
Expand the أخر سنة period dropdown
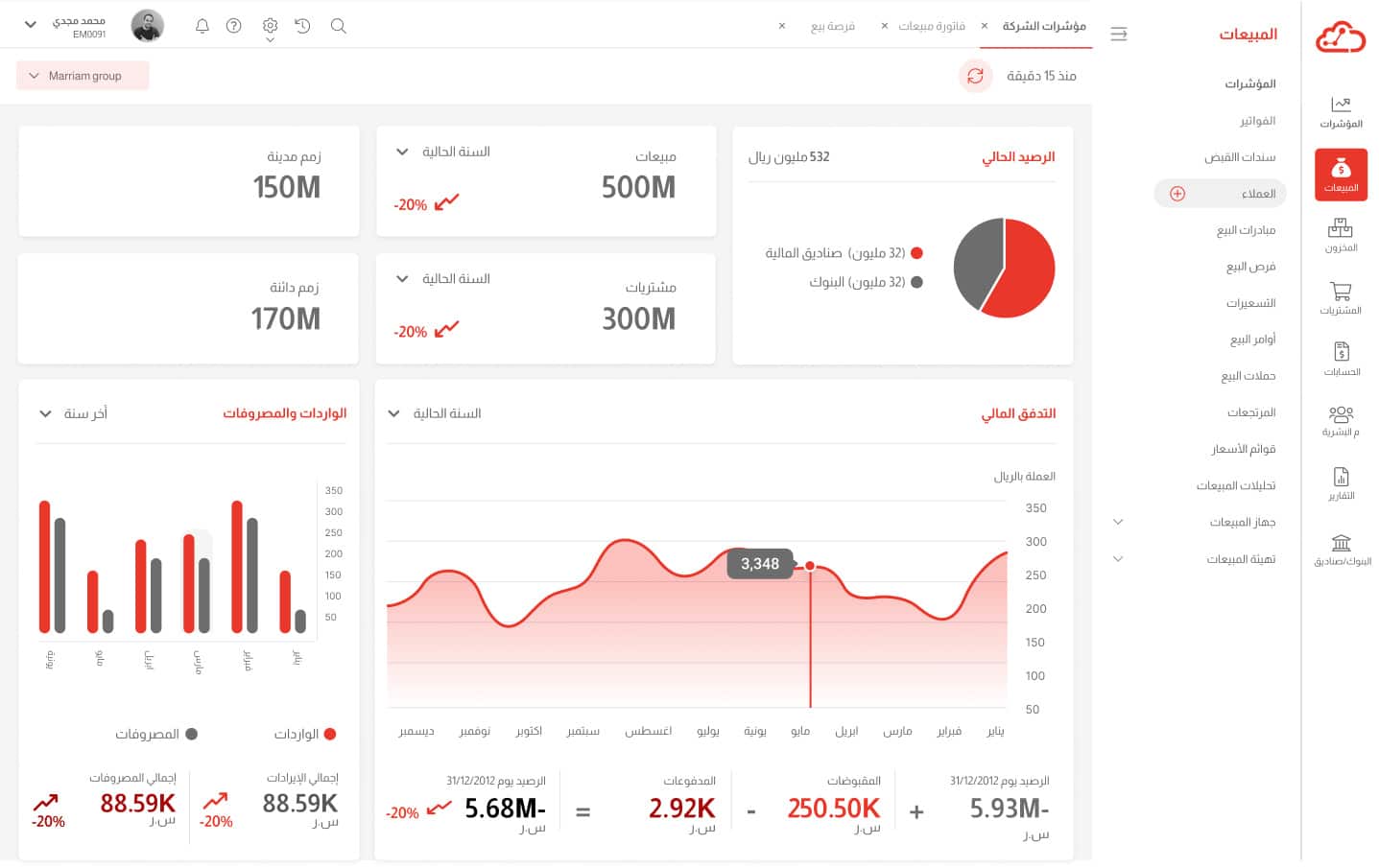73,413
